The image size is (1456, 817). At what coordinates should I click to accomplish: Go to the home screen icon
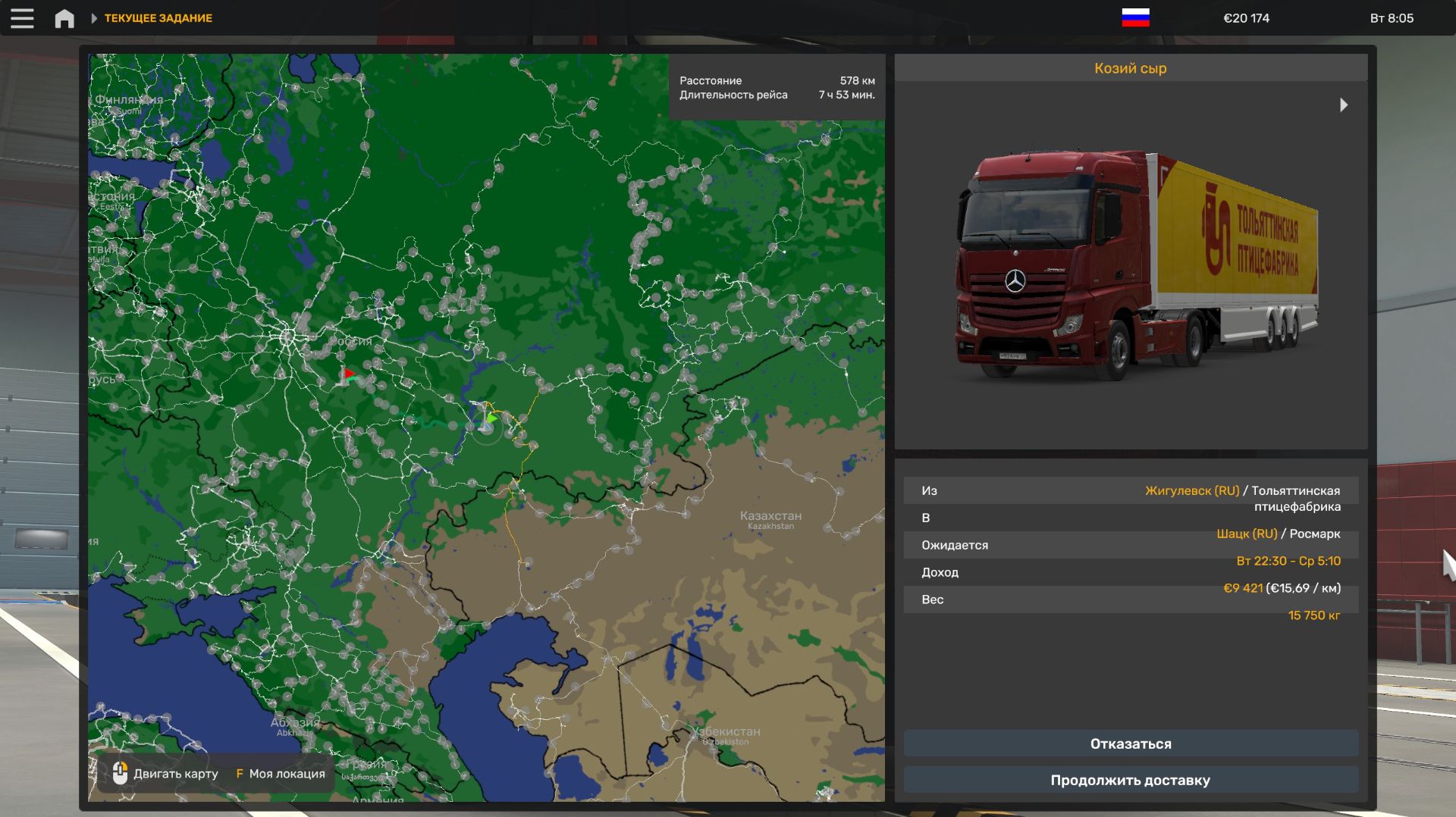point(64,18)
